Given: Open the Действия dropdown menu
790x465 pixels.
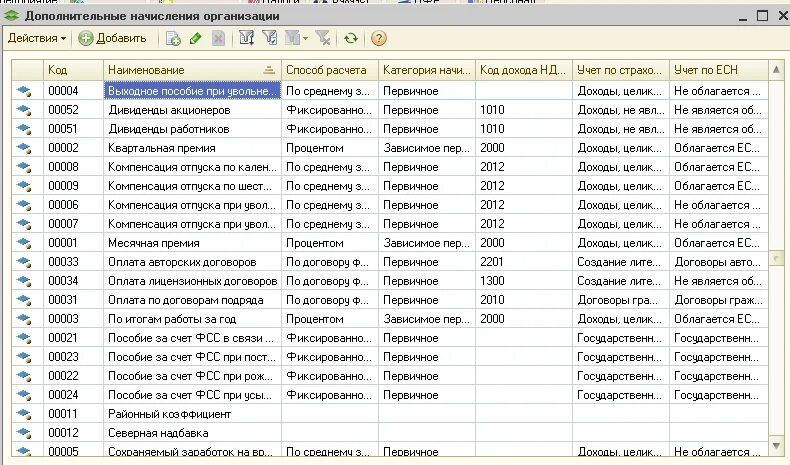Looking at the screenshot, I should tap(37, 38).
